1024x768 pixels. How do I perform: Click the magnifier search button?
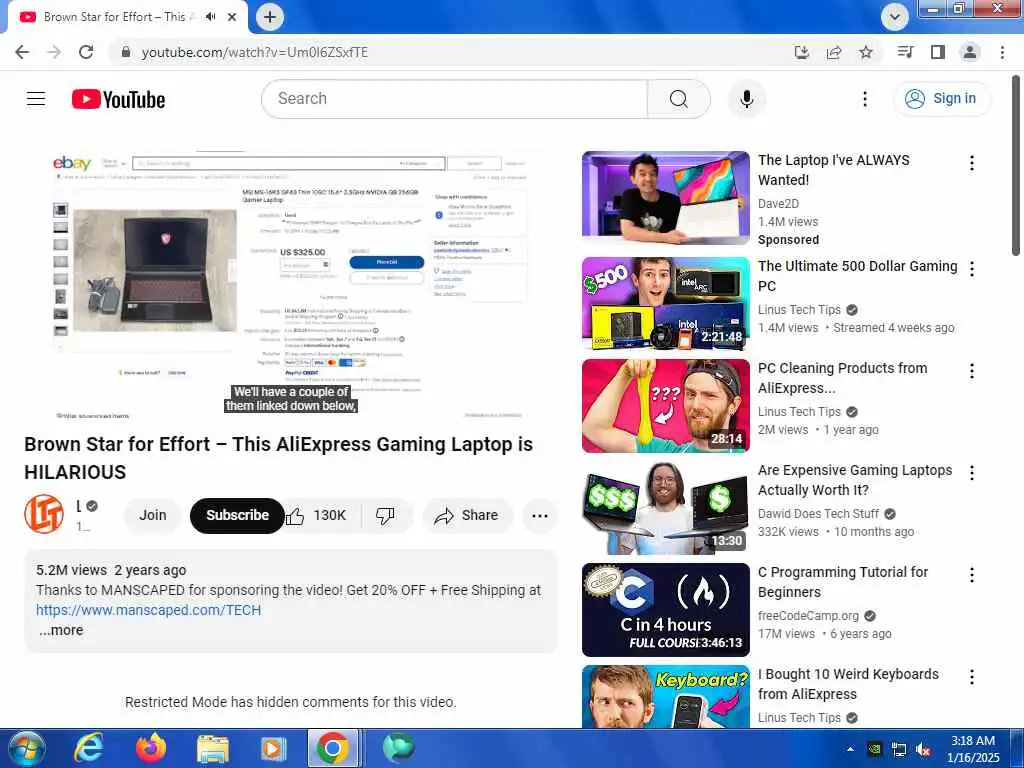tap(679, 99)
